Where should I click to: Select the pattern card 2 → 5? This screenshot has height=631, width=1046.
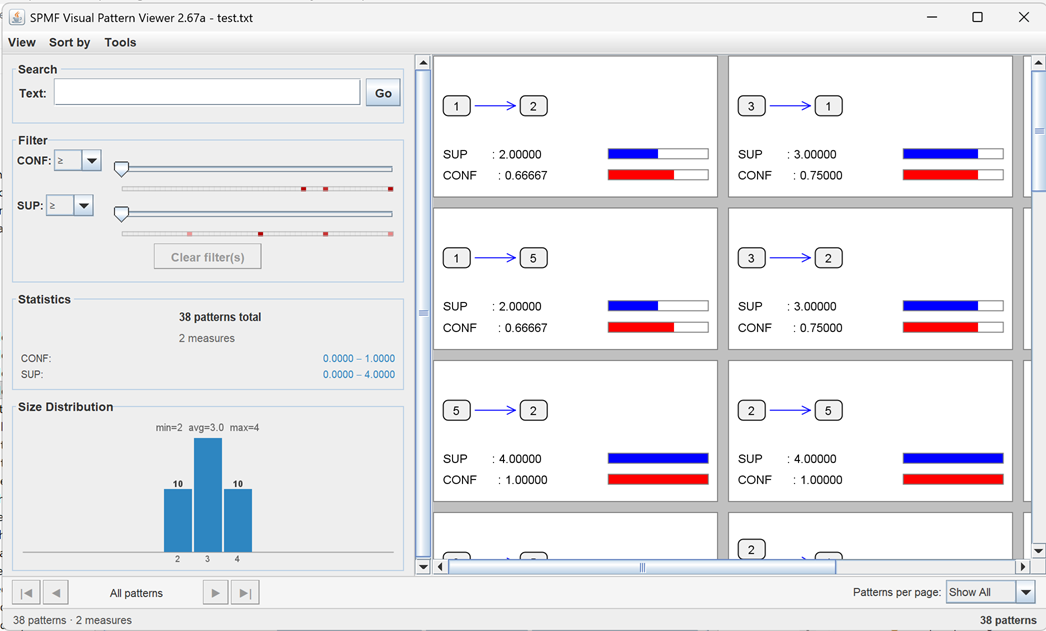pos(870,431)
